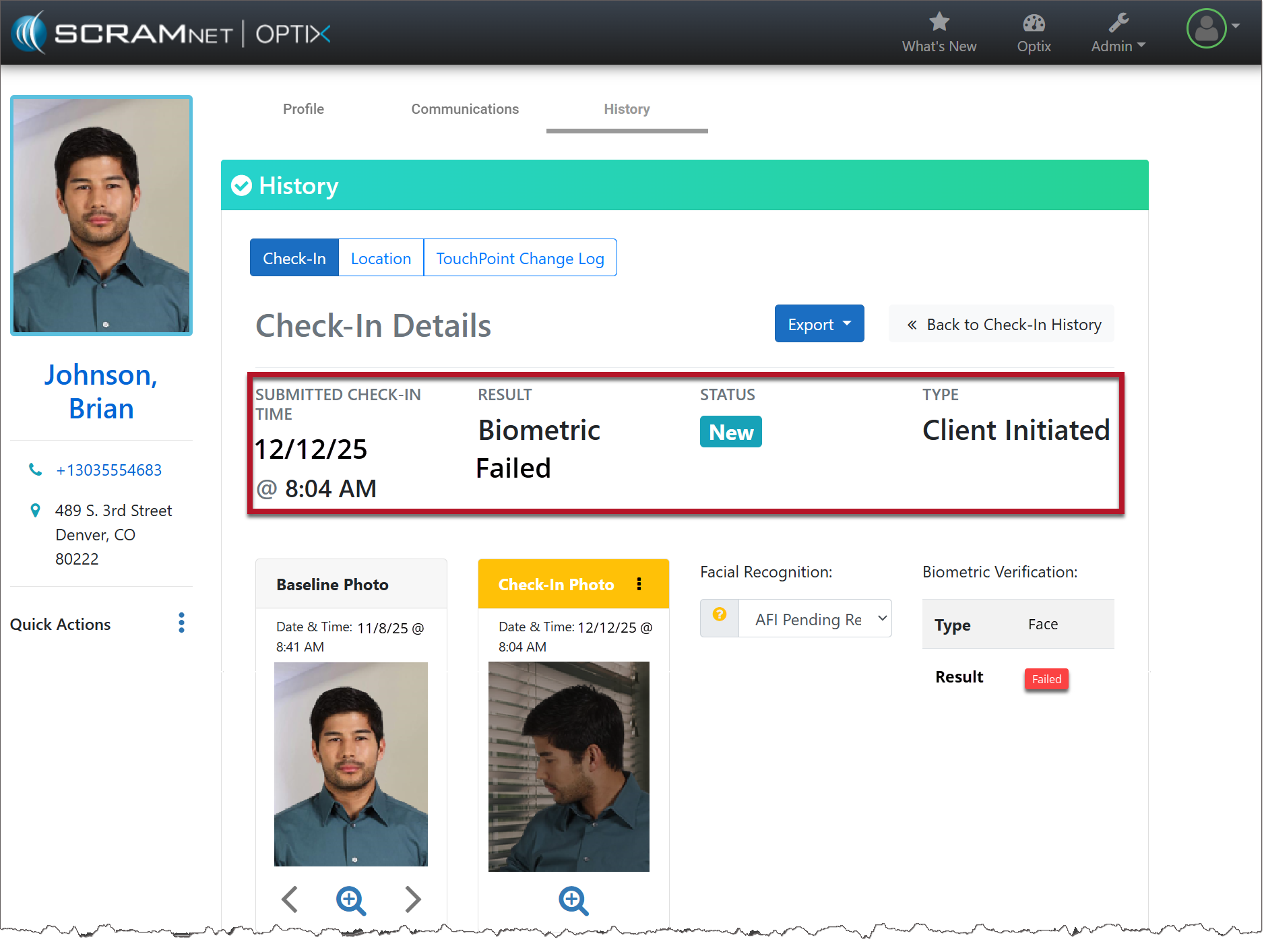Select the Check-In history view
This screenshot has height=952, width=1264.
point(294,259)
